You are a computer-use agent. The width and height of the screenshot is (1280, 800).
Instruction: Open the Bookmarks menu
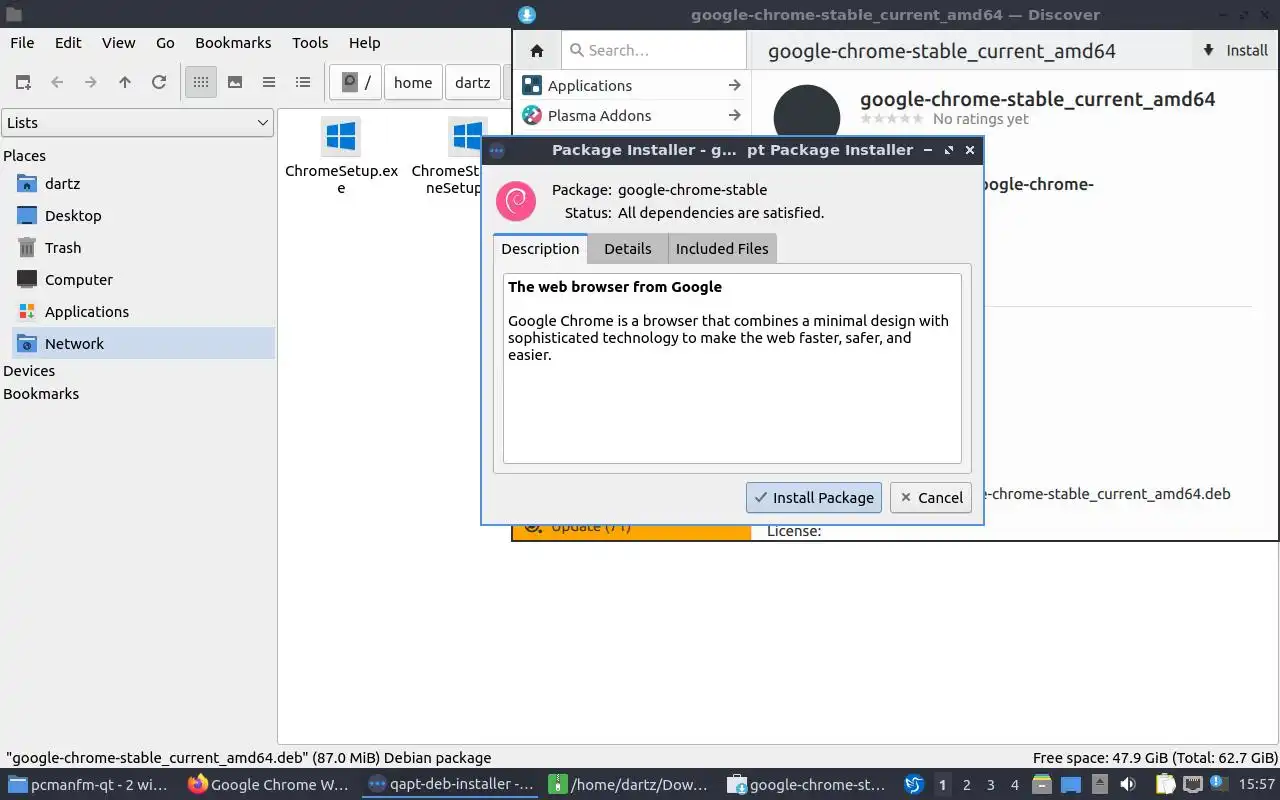click(x=233, y=42)
